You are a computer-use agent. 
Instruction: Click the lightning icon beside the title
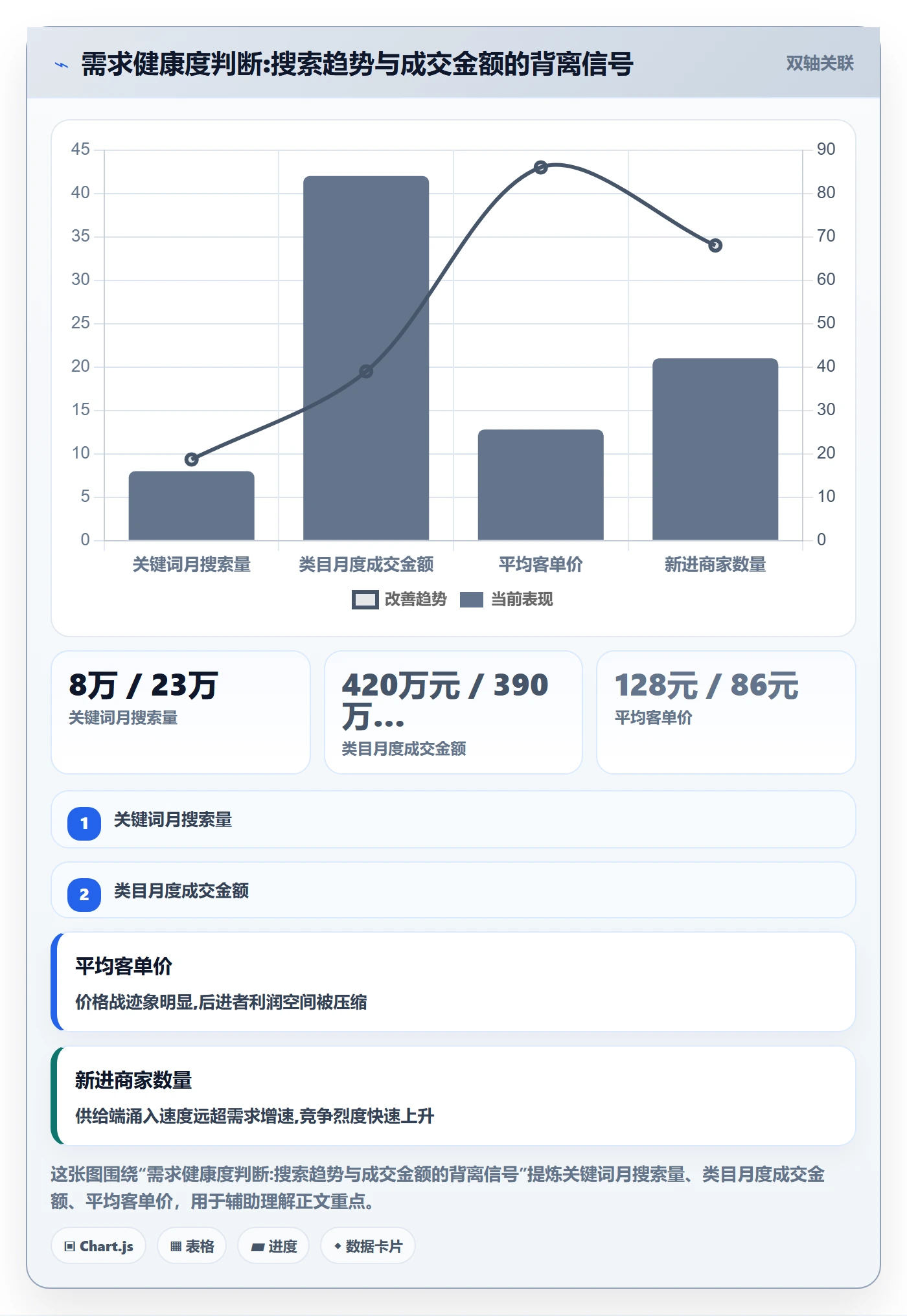pos(62,65)
